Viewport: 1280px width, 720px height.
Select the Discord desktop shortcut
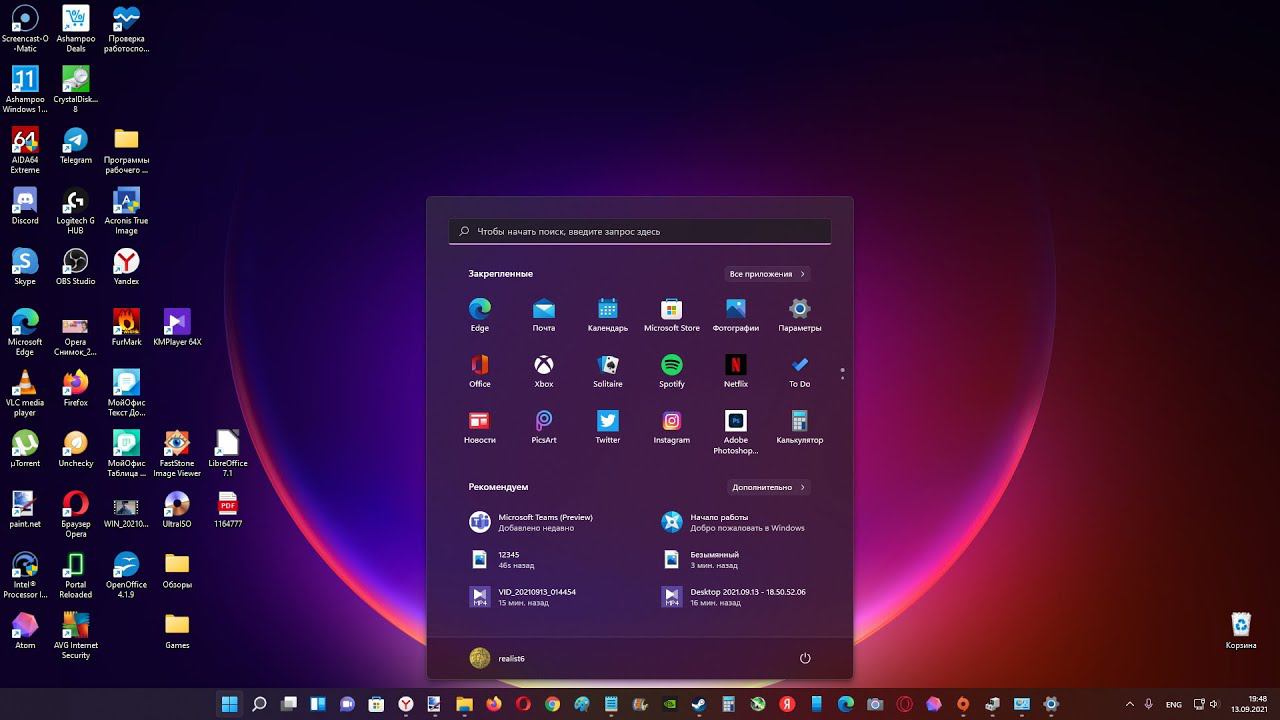pyautogui.click(x=25, y=206)
